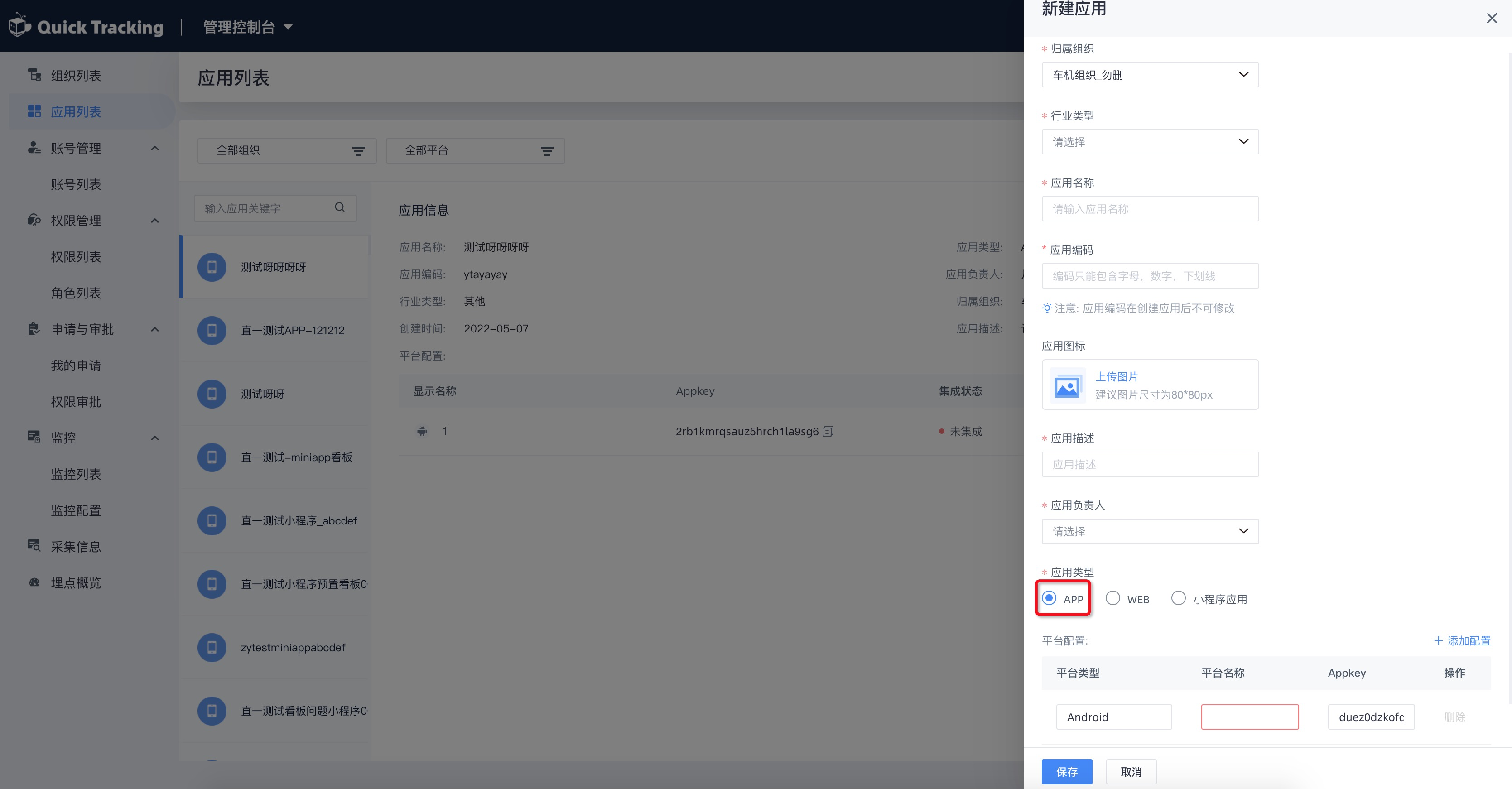Viewport: 1512px width, 789px height.
Task: Click the Quick Tracking logo icon
Action: [20, 25]
